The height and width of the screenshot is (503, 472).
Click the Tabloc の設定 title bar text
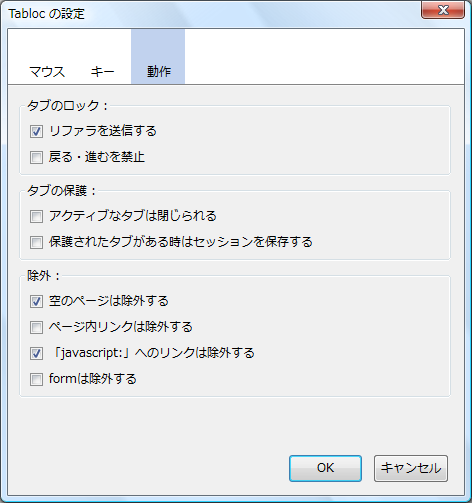(46, 14)
